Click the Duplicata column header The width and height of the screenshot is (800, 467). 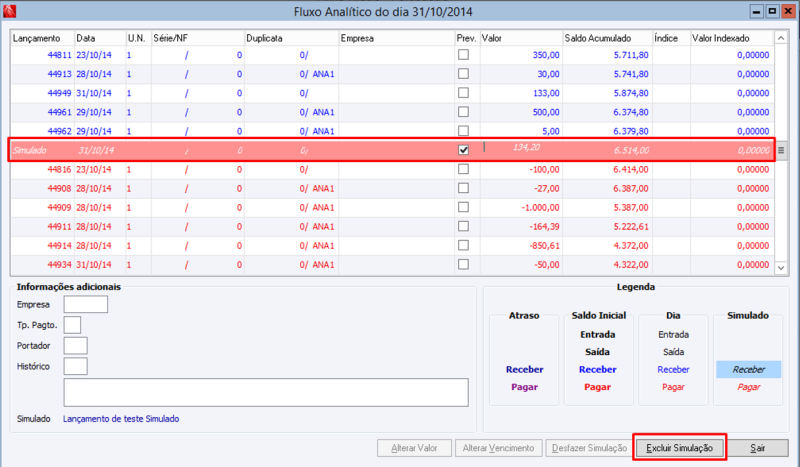[291, 38]
